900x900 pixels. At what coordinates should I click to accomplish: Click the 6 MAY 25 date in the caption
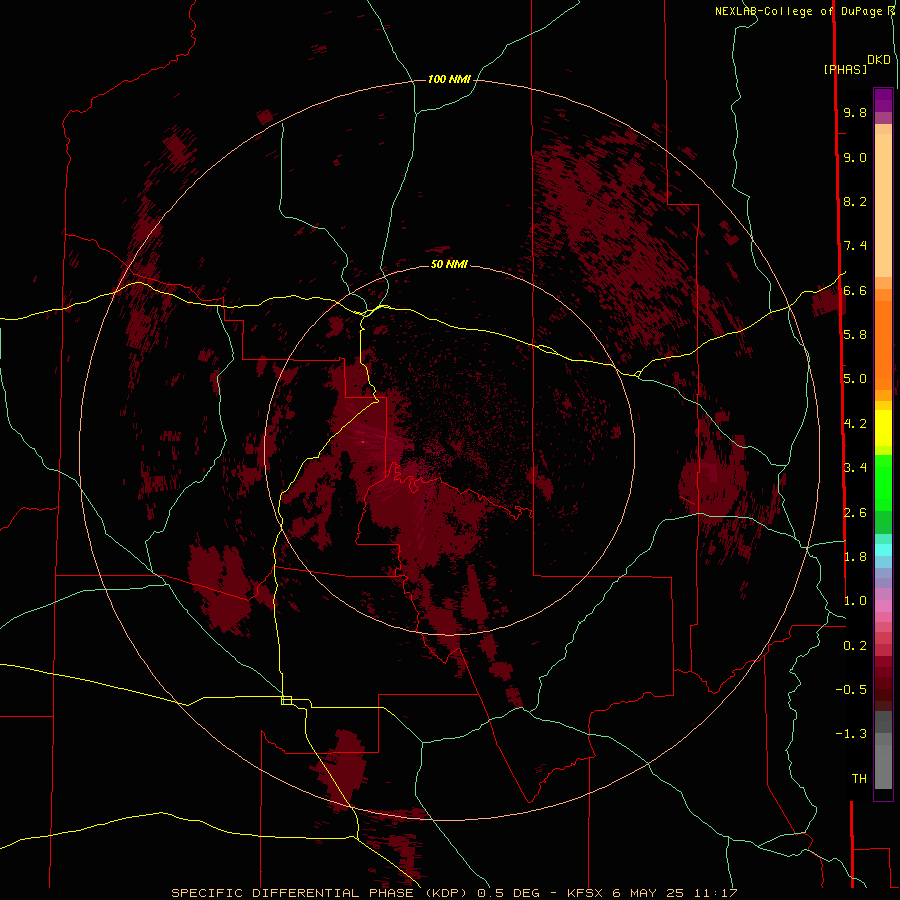(648, 893)
